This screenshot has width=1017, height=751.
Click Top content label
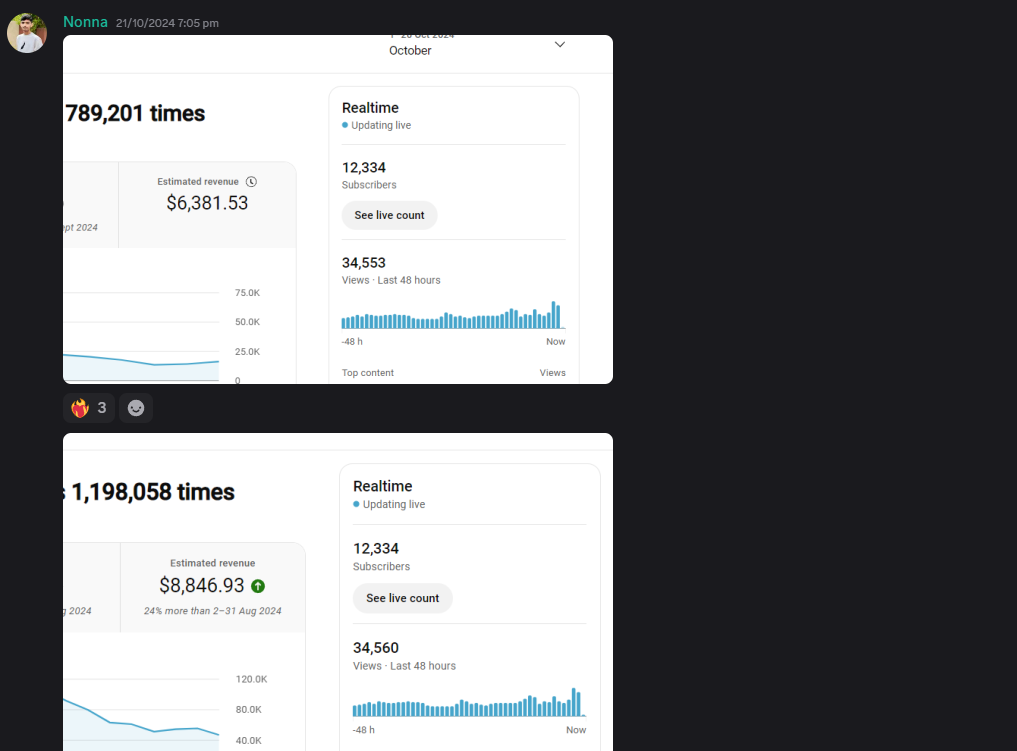click(x=368, y=373)
